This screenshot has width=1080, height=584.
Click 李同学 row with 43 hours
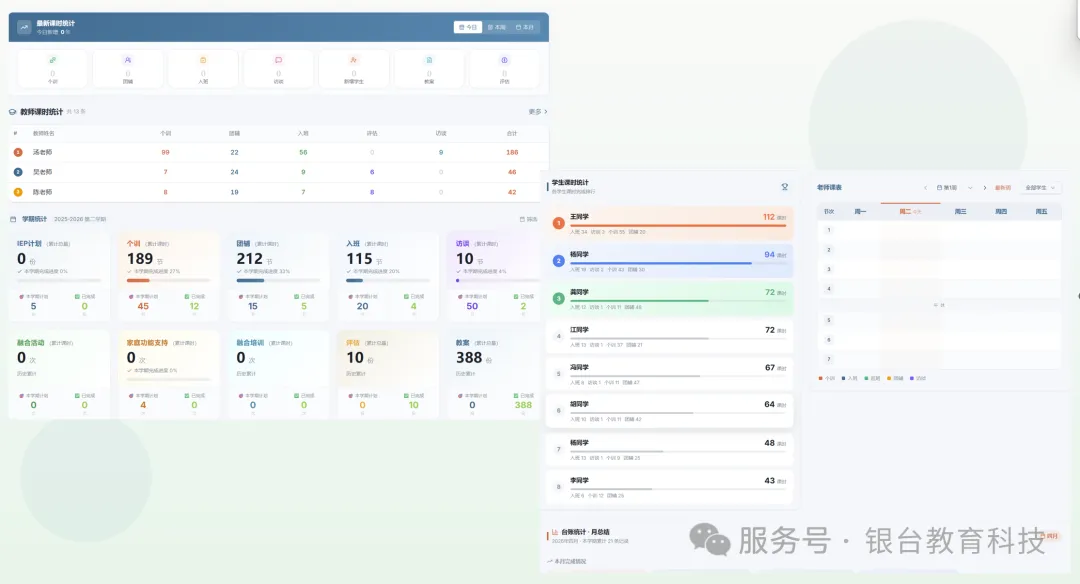[669, 486]
